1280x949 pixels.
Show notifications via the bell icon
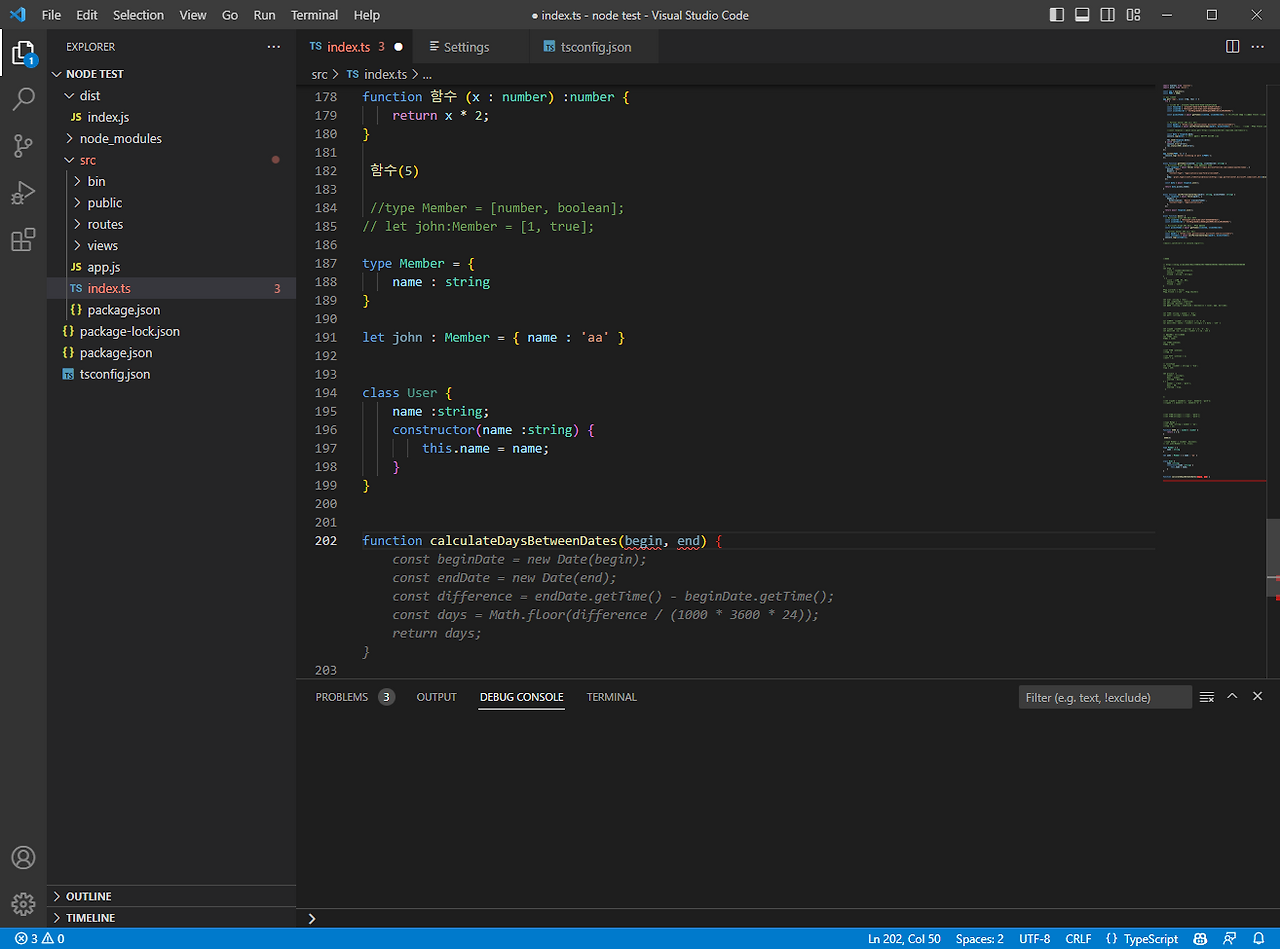tap(1260, 938)
